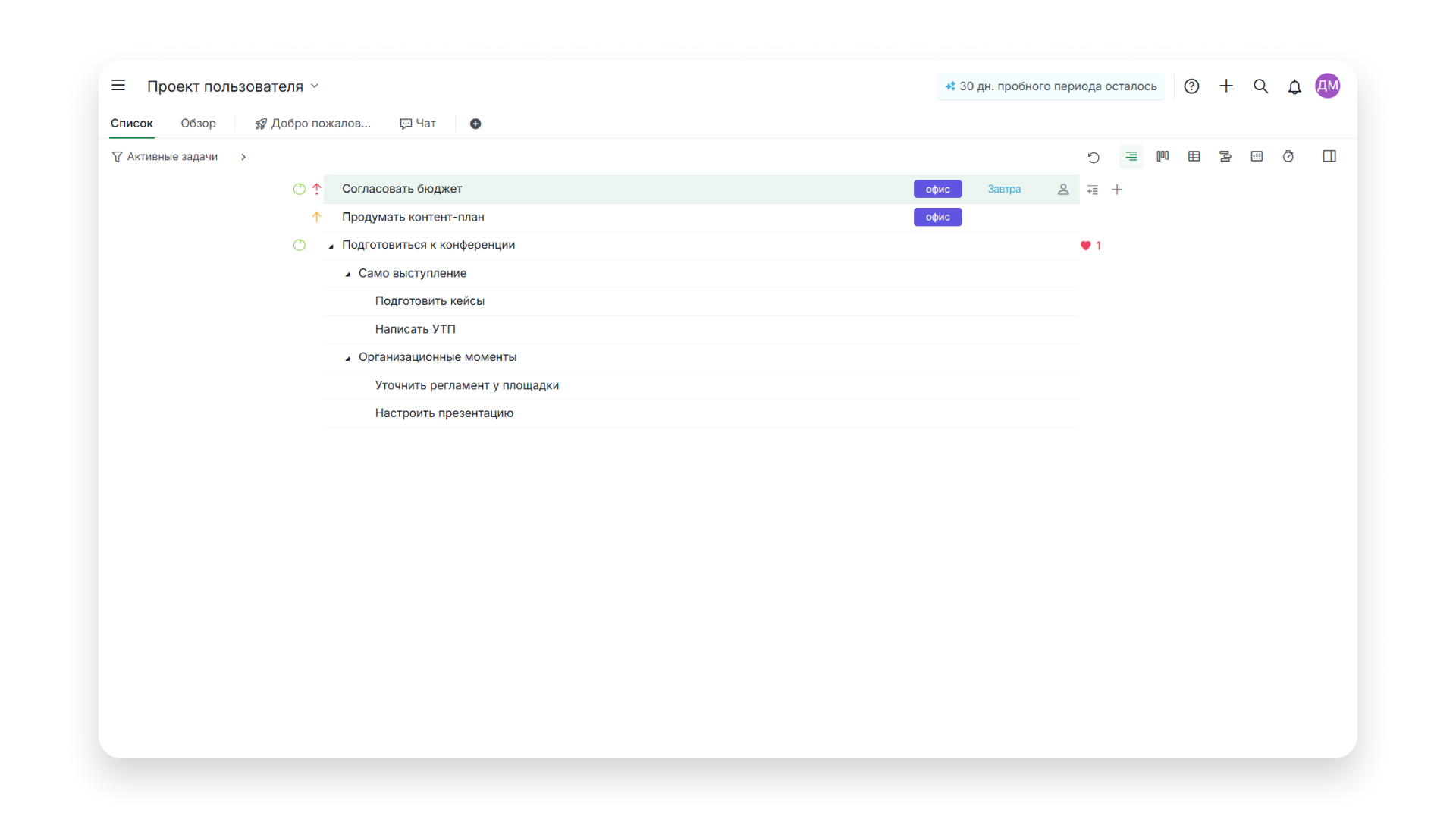The image size is (1456, 819).
Task: Switch to Kanban board view
Action: (x=1163, y=156)
